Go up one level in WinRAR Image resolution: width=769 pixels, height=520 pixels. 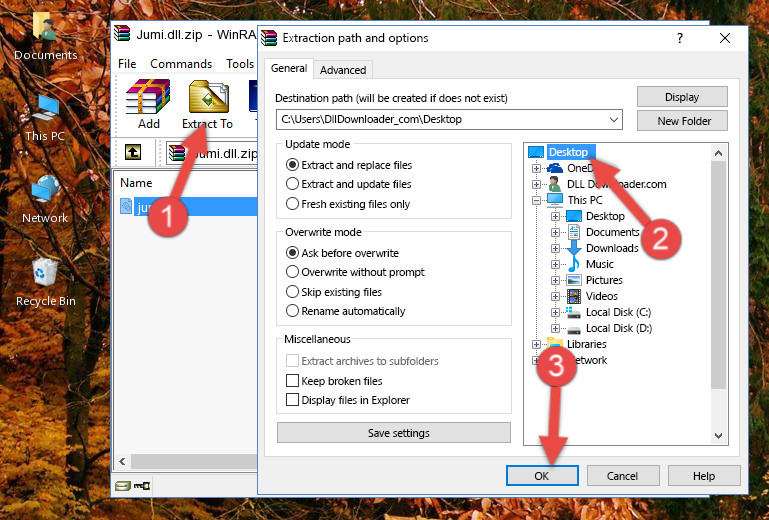tap(133, 153)
